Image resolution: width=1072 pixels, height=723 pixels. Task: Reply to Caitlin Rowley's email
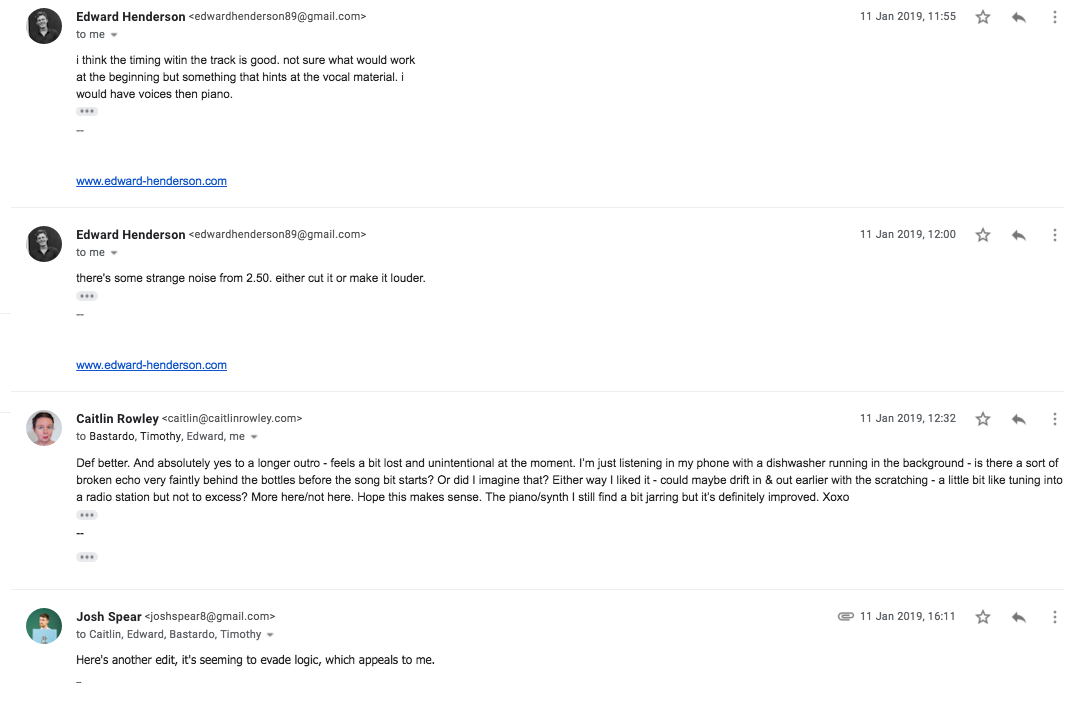click(x=1019, y=419)
